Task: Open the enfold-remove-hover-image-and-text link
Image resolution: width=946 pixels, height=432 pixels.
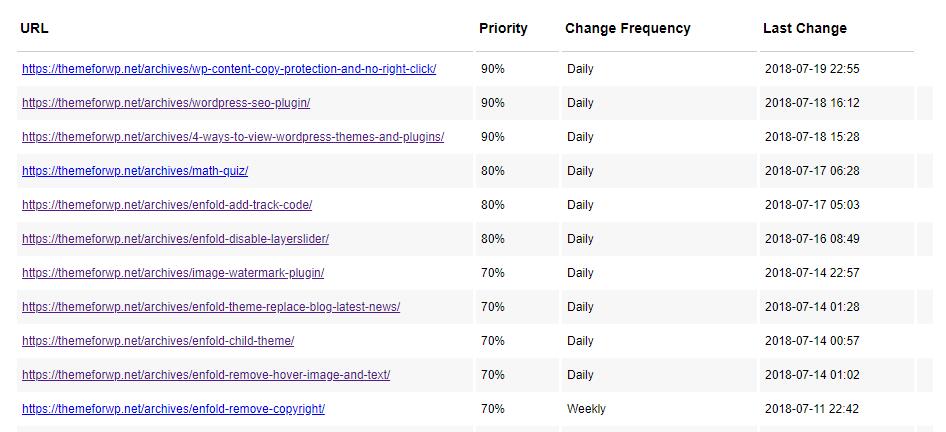Action: tap(206, 375)
